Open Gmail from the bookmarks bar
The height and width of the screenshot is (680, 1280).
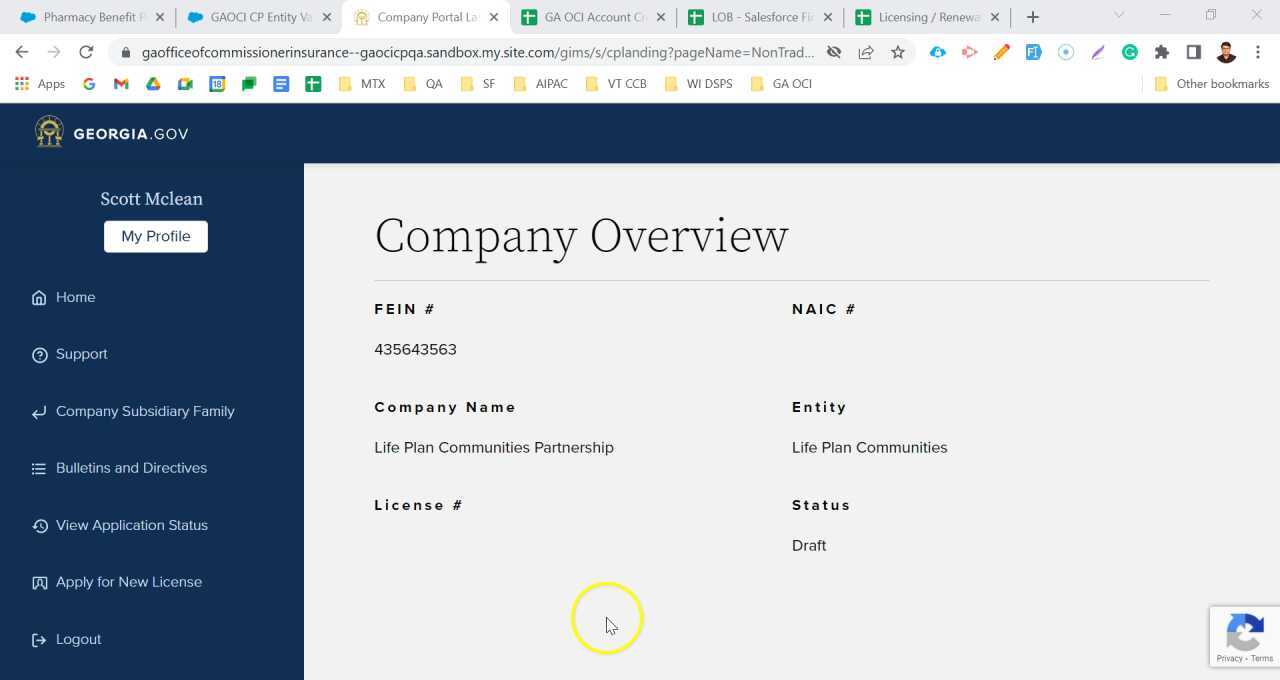(x=120, y=84)
